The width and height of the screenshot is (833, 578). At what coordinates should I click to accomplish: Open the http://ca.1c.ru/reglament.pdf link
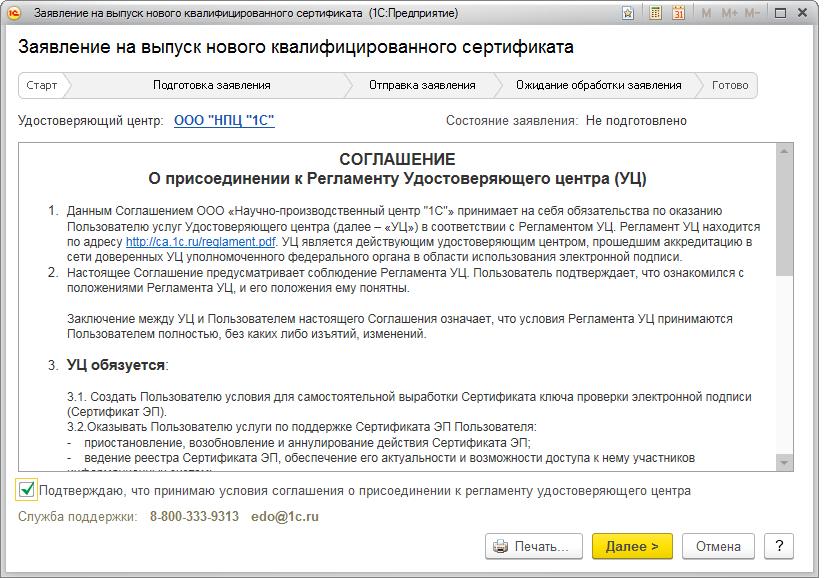[200, 242]
